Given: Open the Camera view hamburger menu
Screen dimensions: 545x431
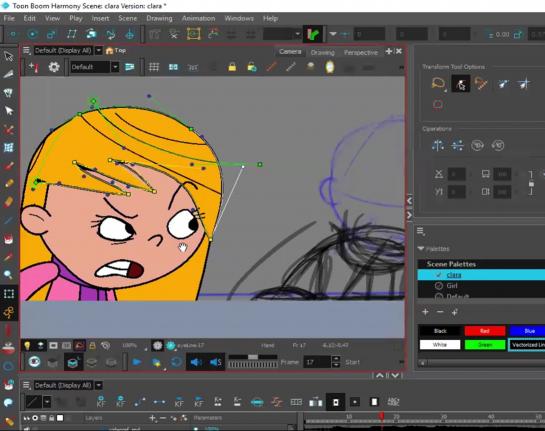Looking at the screenshot, I should (x=26, y=51).
